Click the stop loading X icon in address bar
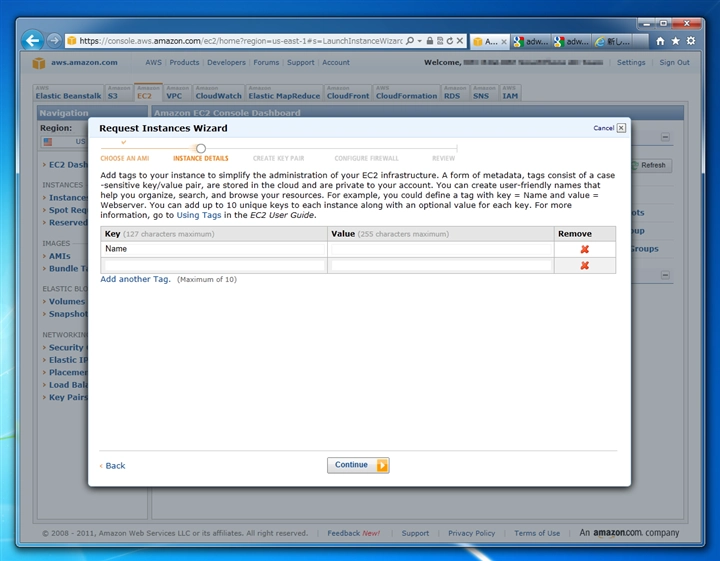This screenshot has height=561, width=720. [460, 41]
